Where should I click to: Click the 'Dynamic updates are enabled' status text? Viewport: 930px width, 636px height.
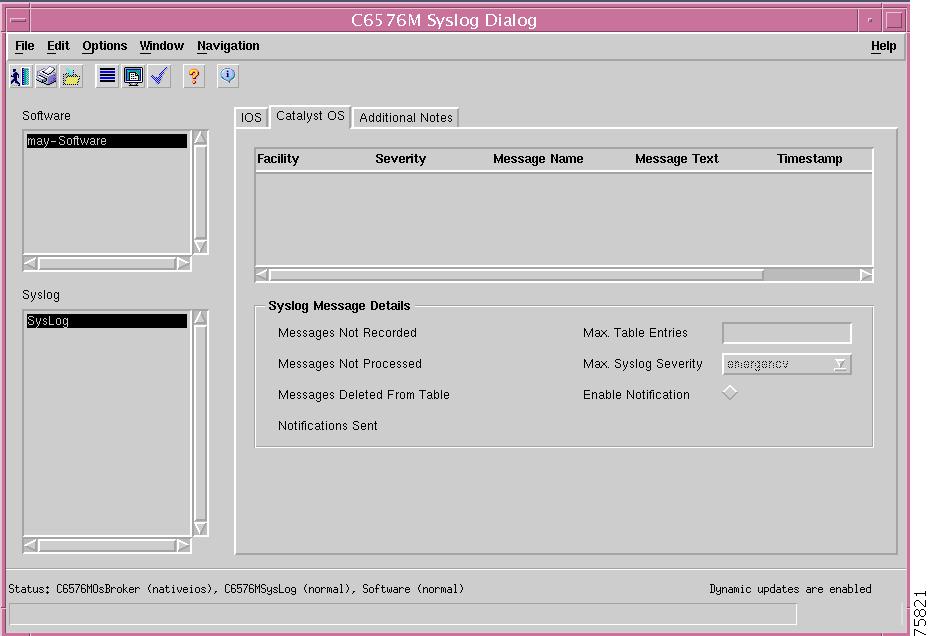(x=790, y=589)
